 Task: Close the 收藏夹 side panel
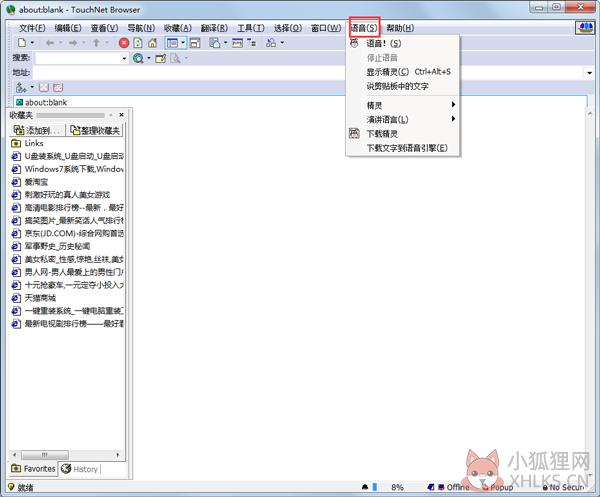click(x=121, y=115)
